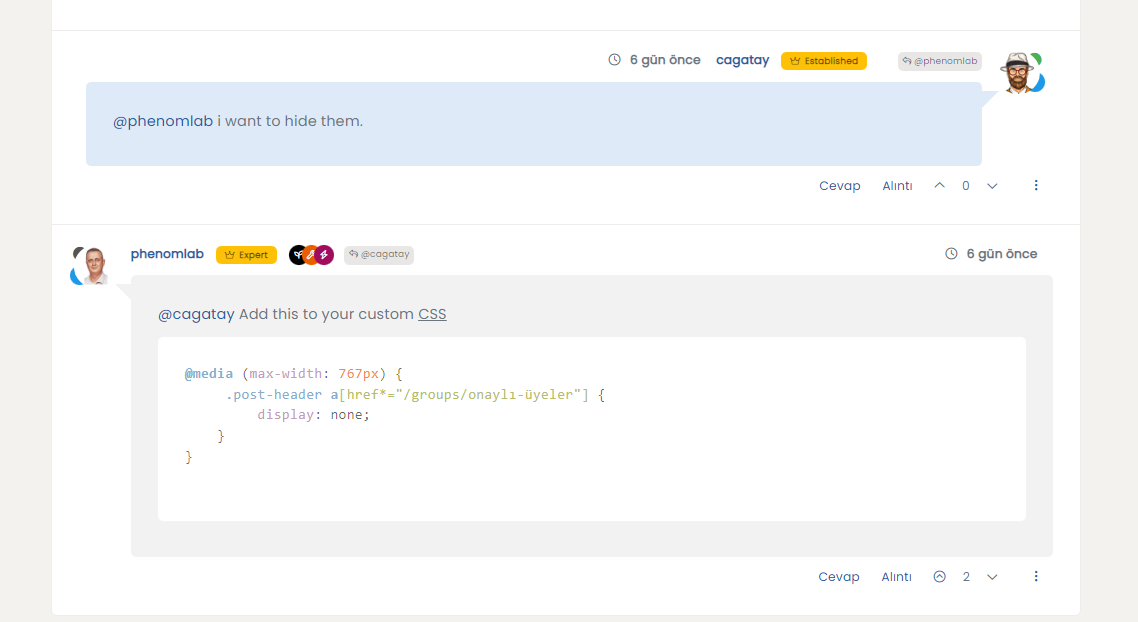
Task: Open phenomlab's profile photo avatar
Action: click(94, 265)
